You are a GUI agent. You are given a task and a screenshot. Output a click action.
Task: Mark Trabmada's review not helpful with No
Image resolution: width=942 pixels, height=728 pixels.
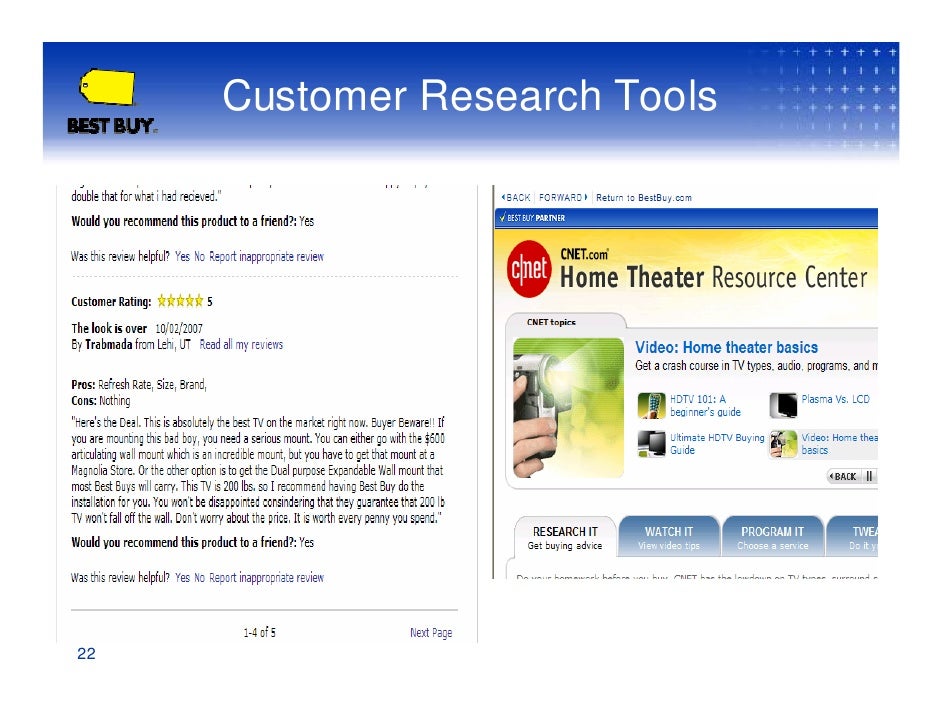199,577
